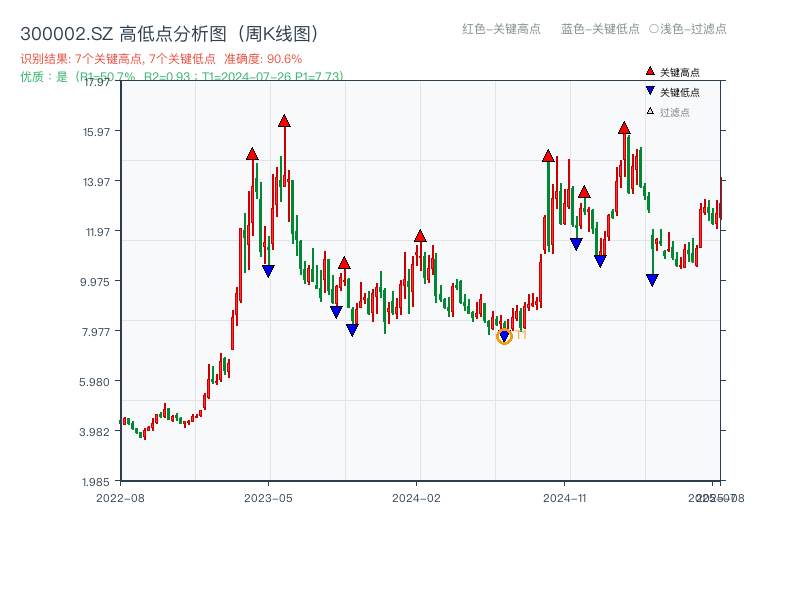The image size is (800, 600).
Task: Click the rightmost red triangle at the 2025 peak
Action: click(x=622, y=128)
